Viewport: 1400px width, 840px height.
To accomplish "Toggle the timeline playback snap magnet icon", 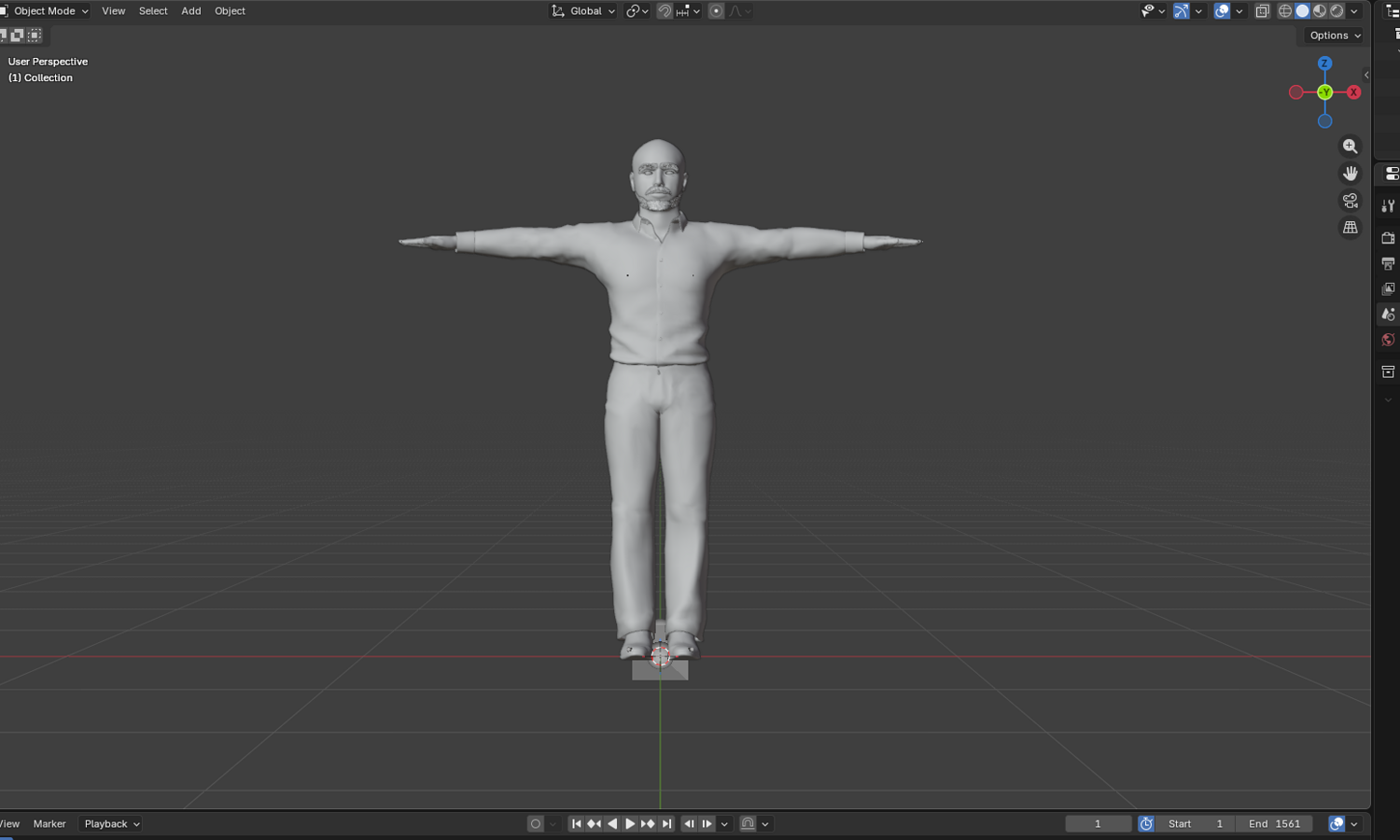I will (748, 824).
